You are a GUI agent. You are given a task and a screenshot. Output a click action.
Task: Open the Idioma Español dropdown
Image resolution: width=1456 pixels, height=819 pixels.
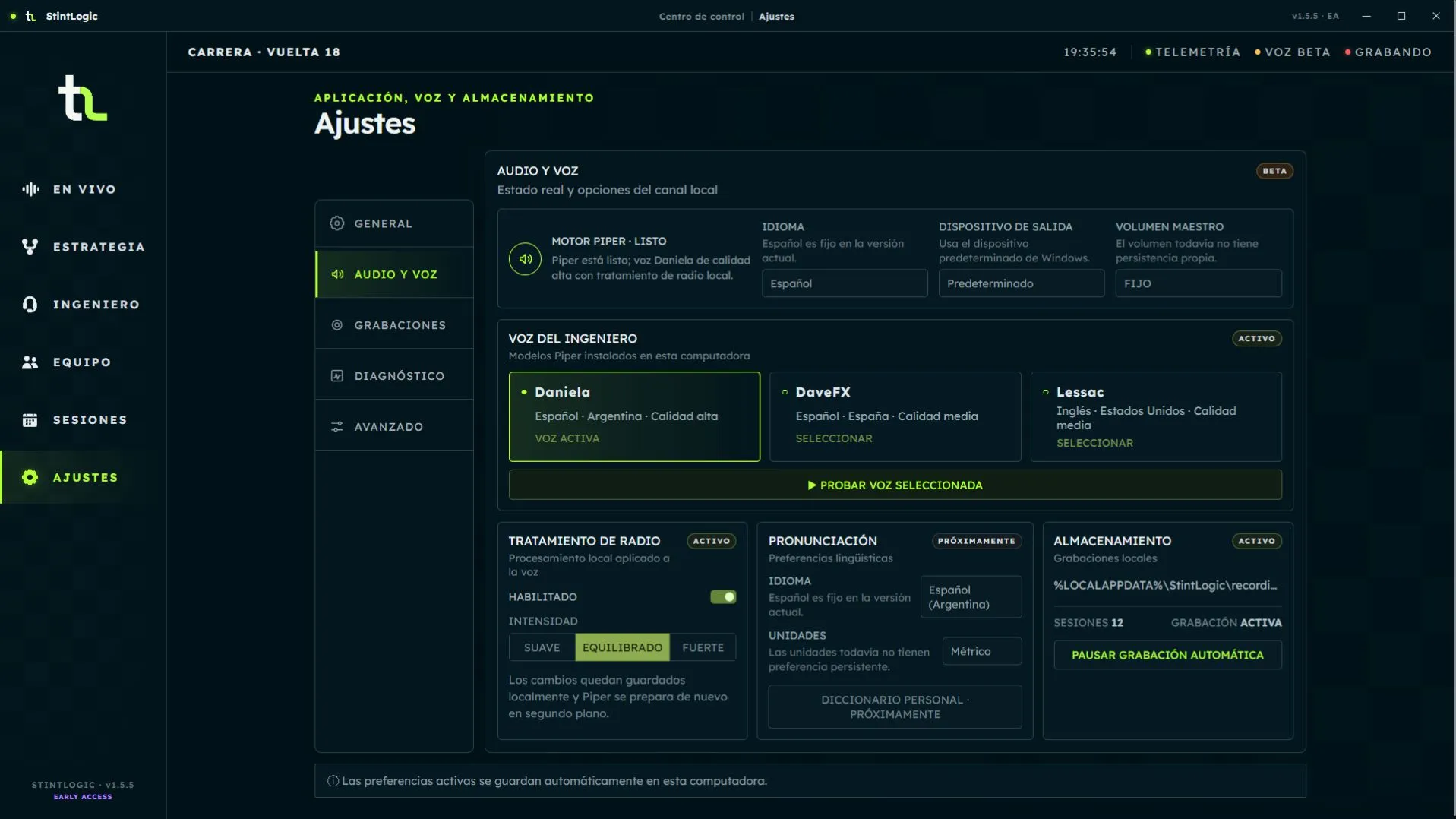point(845,283)
